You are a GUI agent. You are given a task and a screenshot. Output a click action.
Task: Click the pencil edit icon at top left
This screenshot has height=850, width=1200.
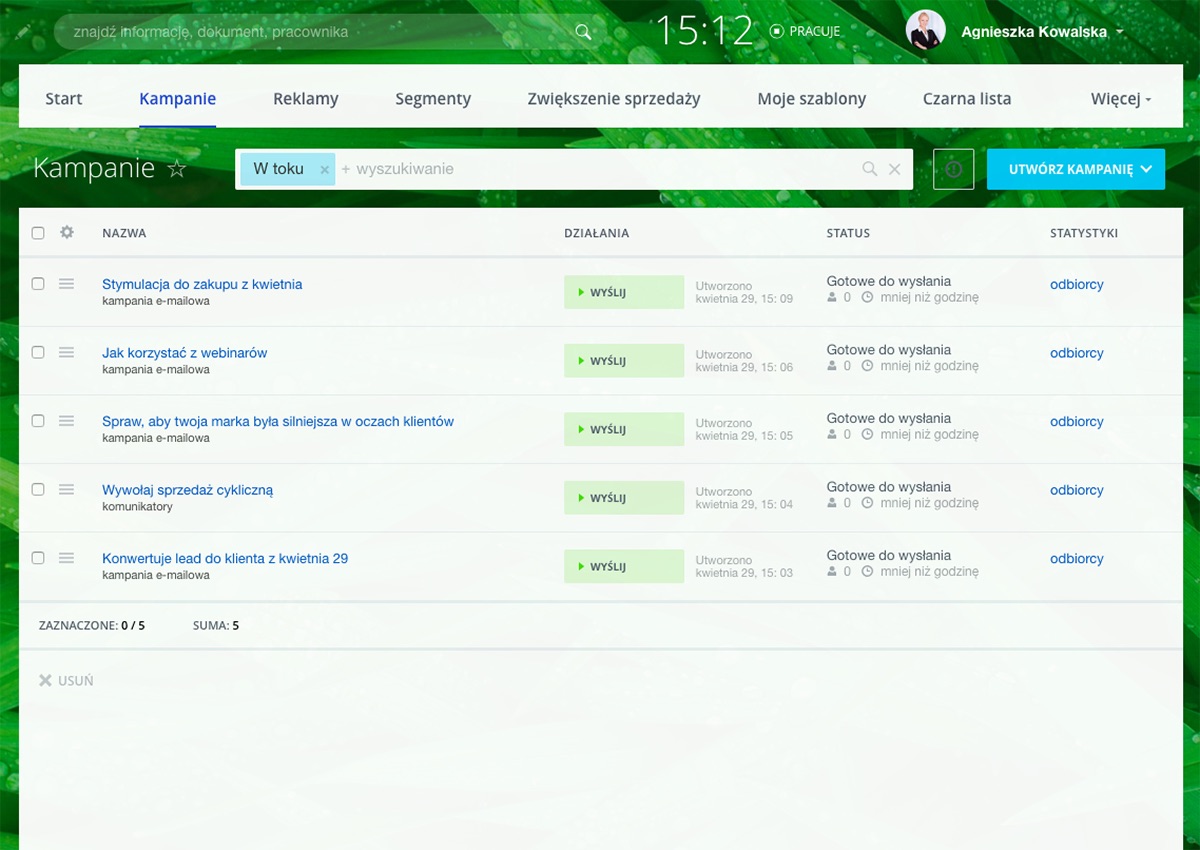click(23, 33)
